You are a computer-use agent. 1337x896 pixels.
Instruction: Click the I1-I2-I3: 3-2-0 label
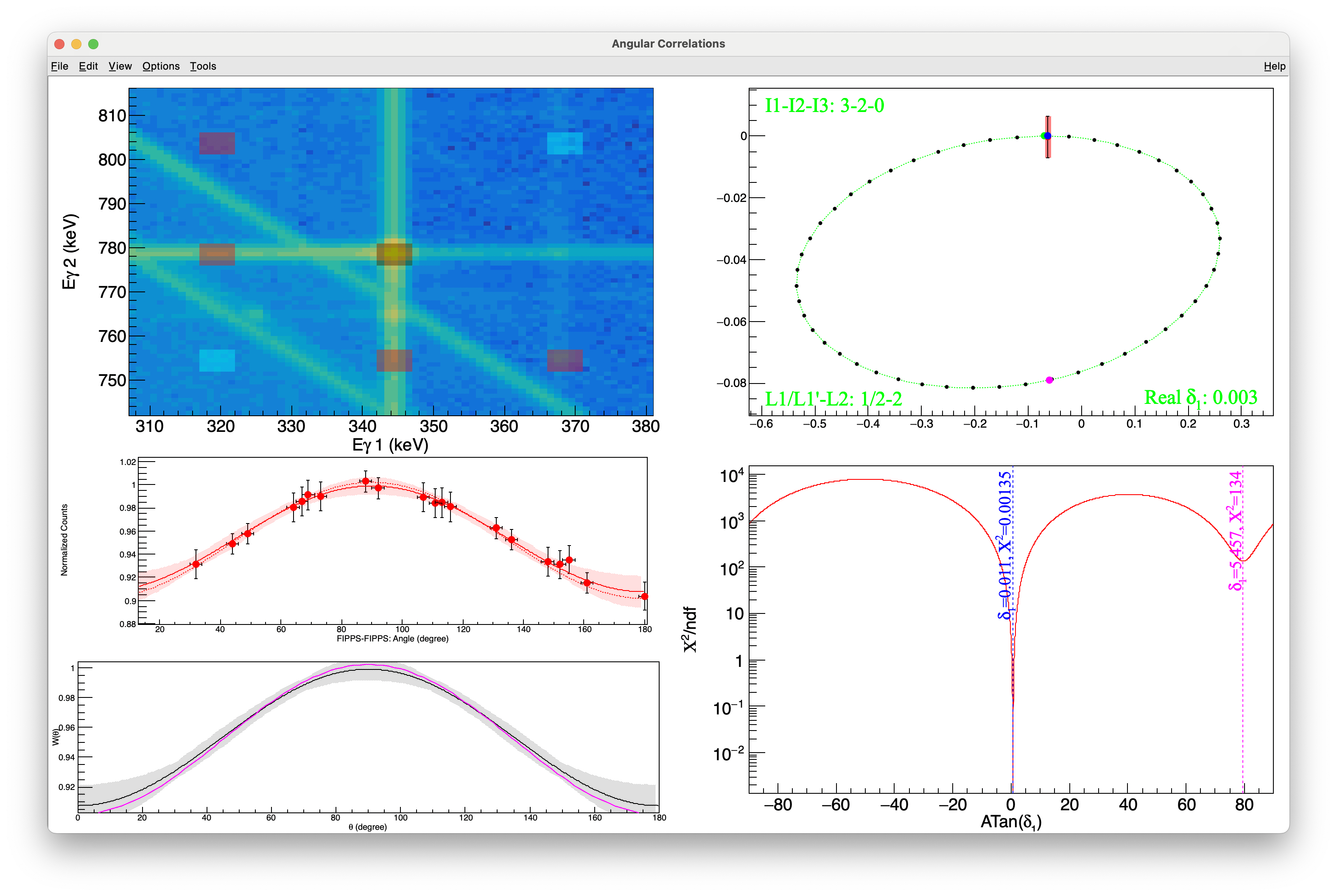pos(824,106)
